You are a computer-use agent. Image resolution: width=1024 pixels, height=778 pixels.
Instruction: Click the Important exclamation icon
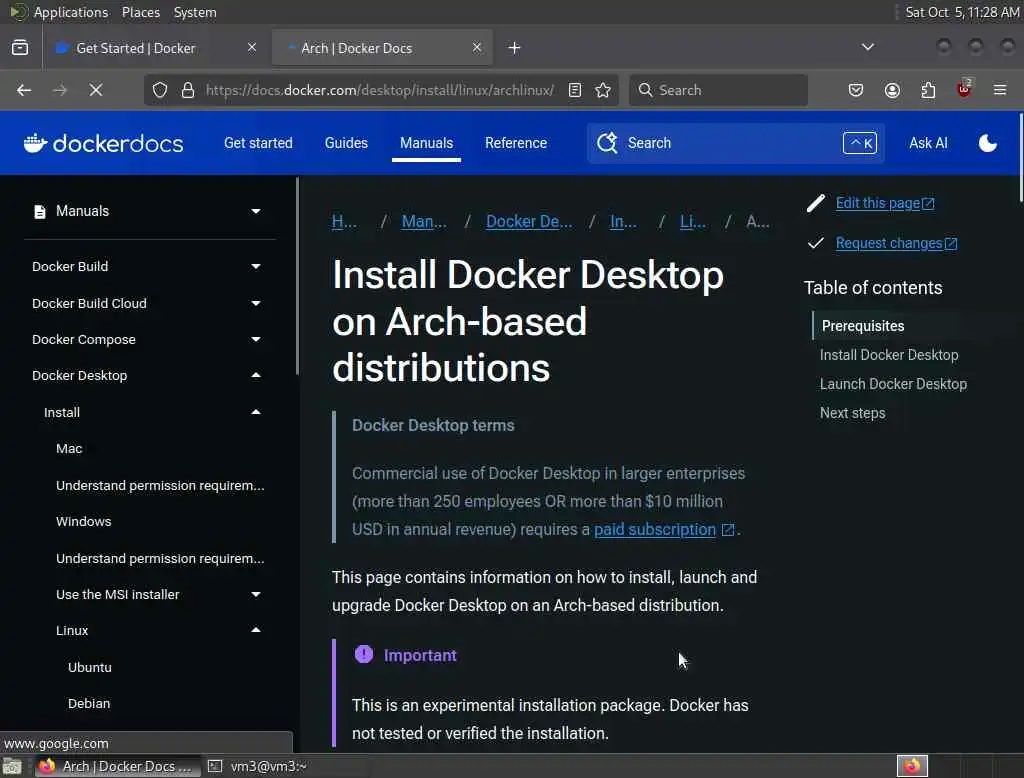(x=364, y=654)
